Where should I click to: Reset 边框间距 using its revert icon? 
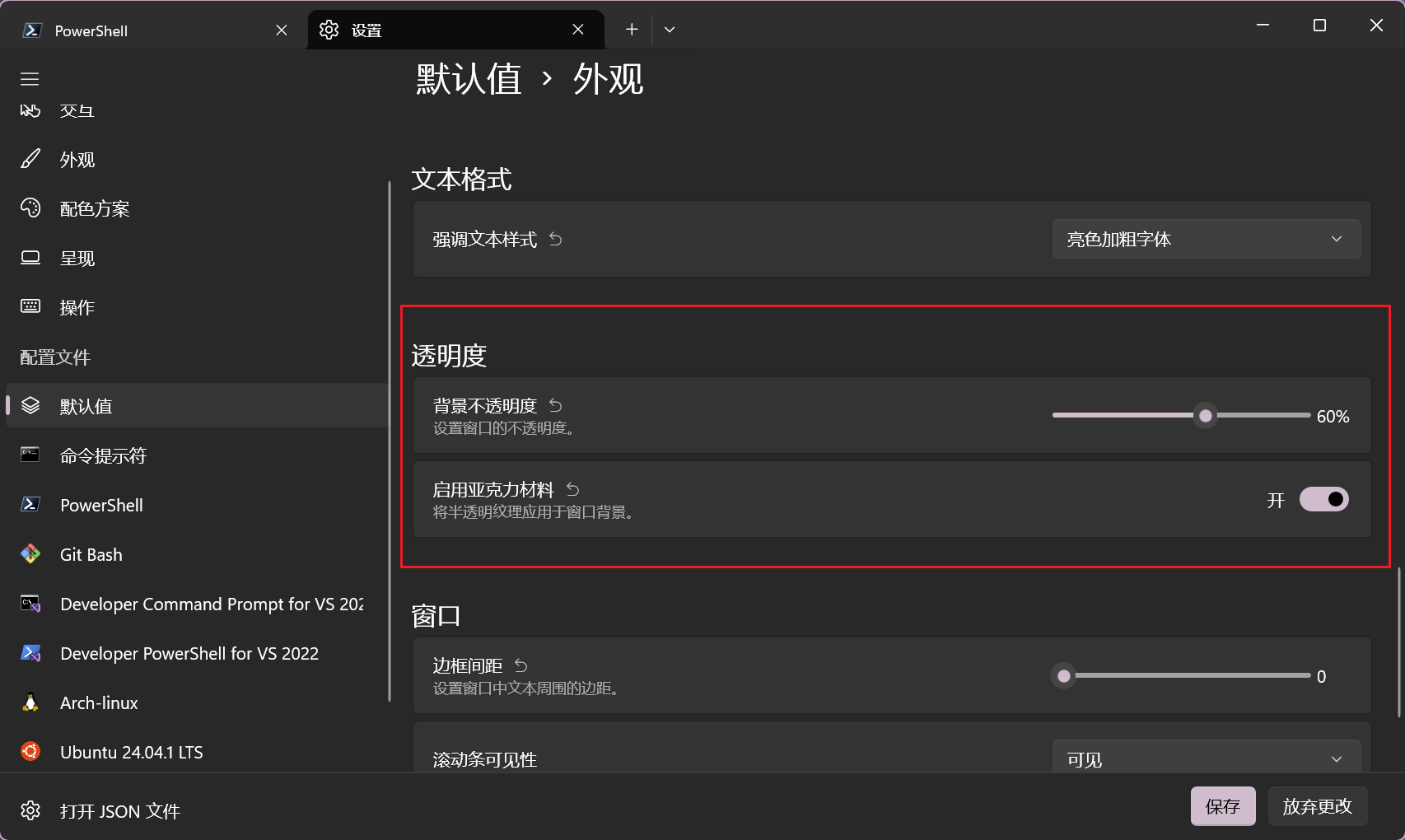(521, 665)
